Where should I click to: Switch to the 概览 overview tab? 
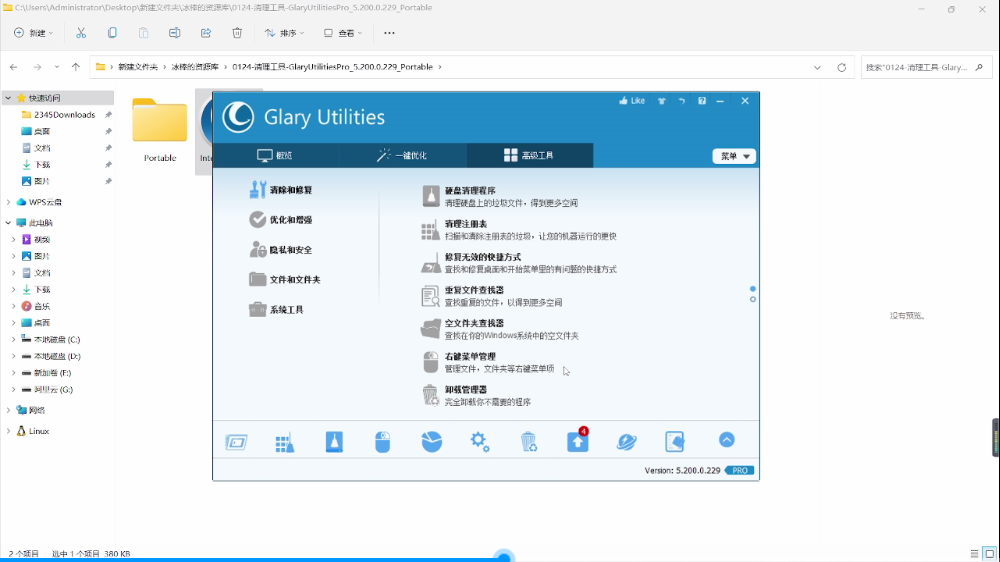275,156
